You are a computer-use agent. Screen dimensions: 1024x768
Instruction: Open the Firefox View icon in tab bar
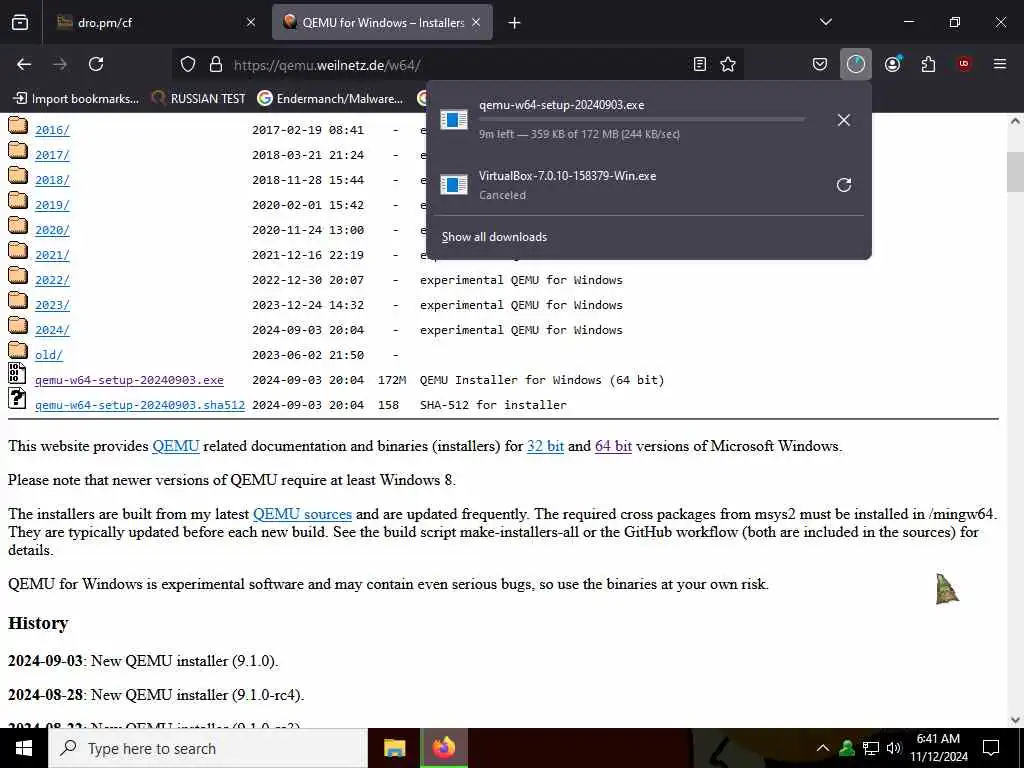coord(20,22)
